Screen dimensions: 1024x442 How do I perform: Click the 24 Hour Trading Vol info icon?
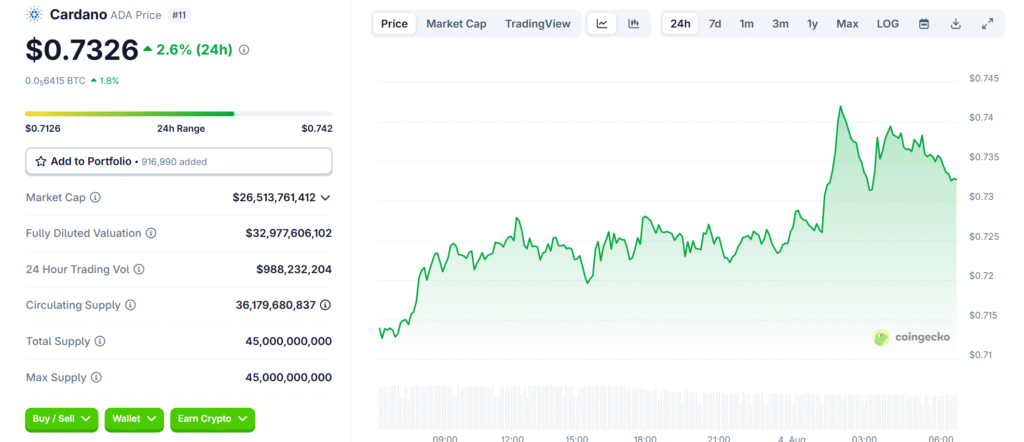[x=139, y=269]
